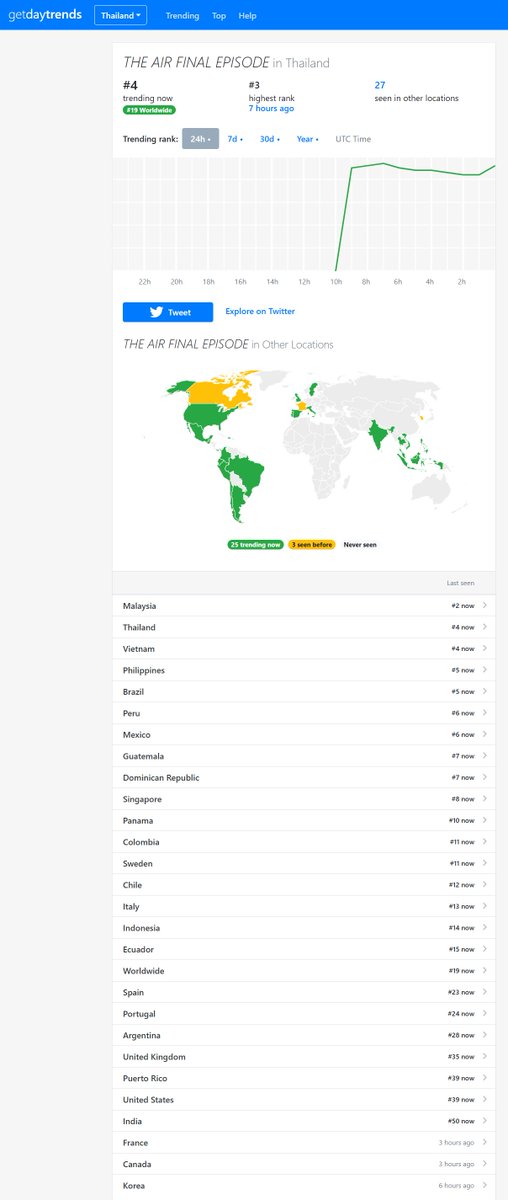Click Canada on the world map

click(215, 392)
